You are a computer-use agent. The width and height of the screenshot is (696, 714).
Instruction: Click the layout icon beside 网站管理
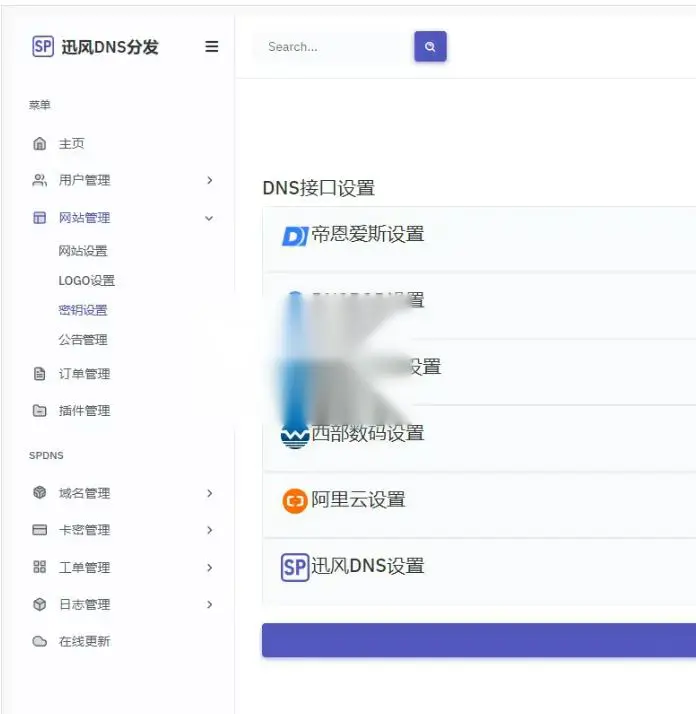coord(40,218)
